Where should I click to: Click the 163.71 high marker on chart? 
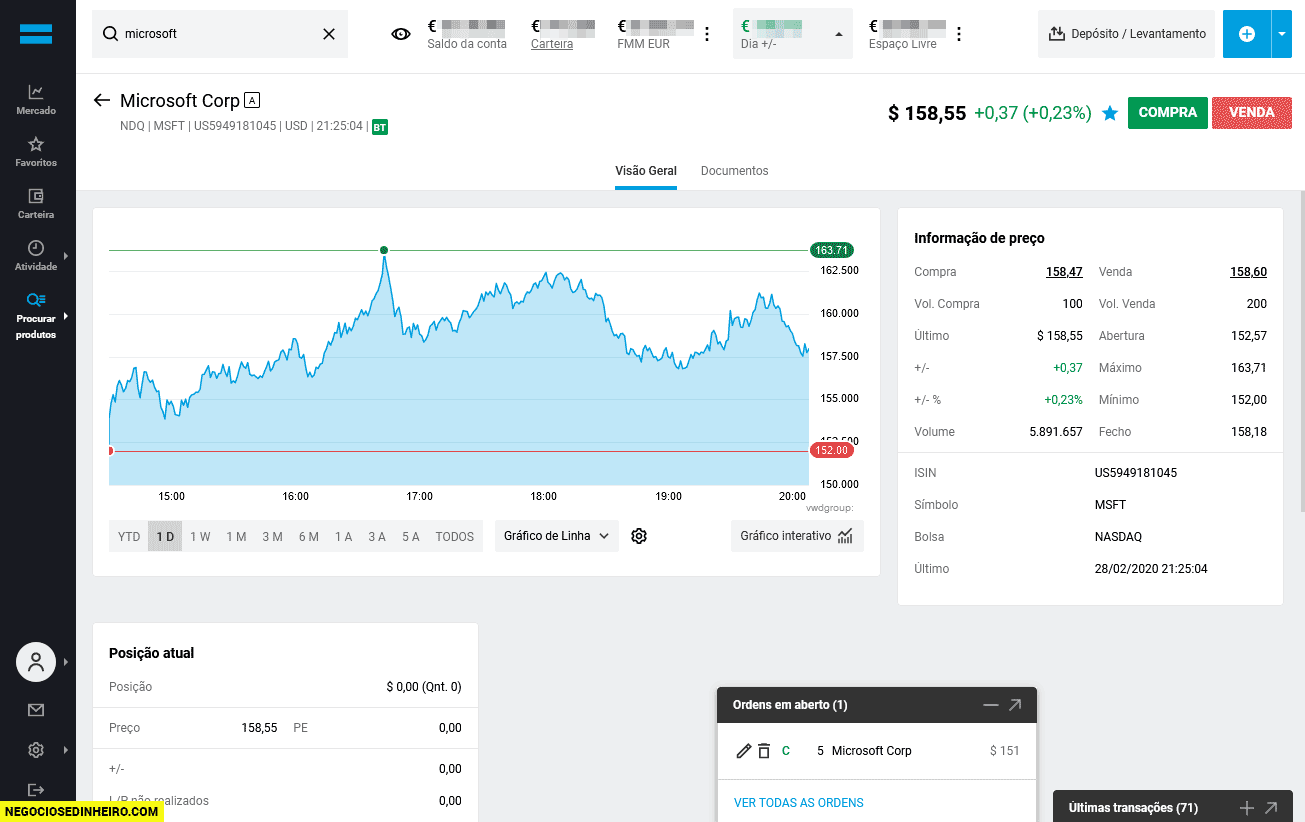tap(831, 250)
